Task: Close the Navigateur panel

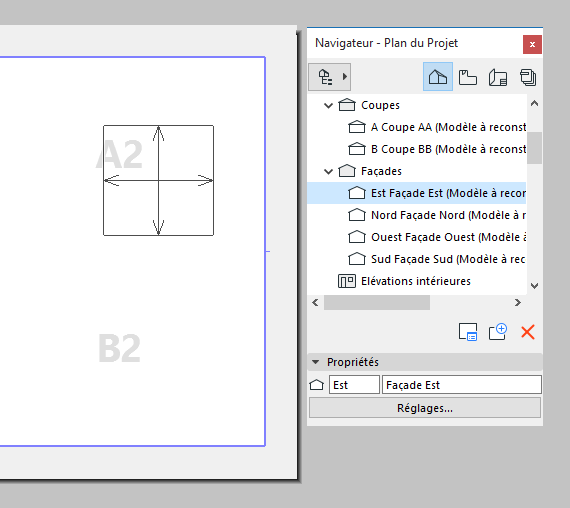Action: [532, 44]
